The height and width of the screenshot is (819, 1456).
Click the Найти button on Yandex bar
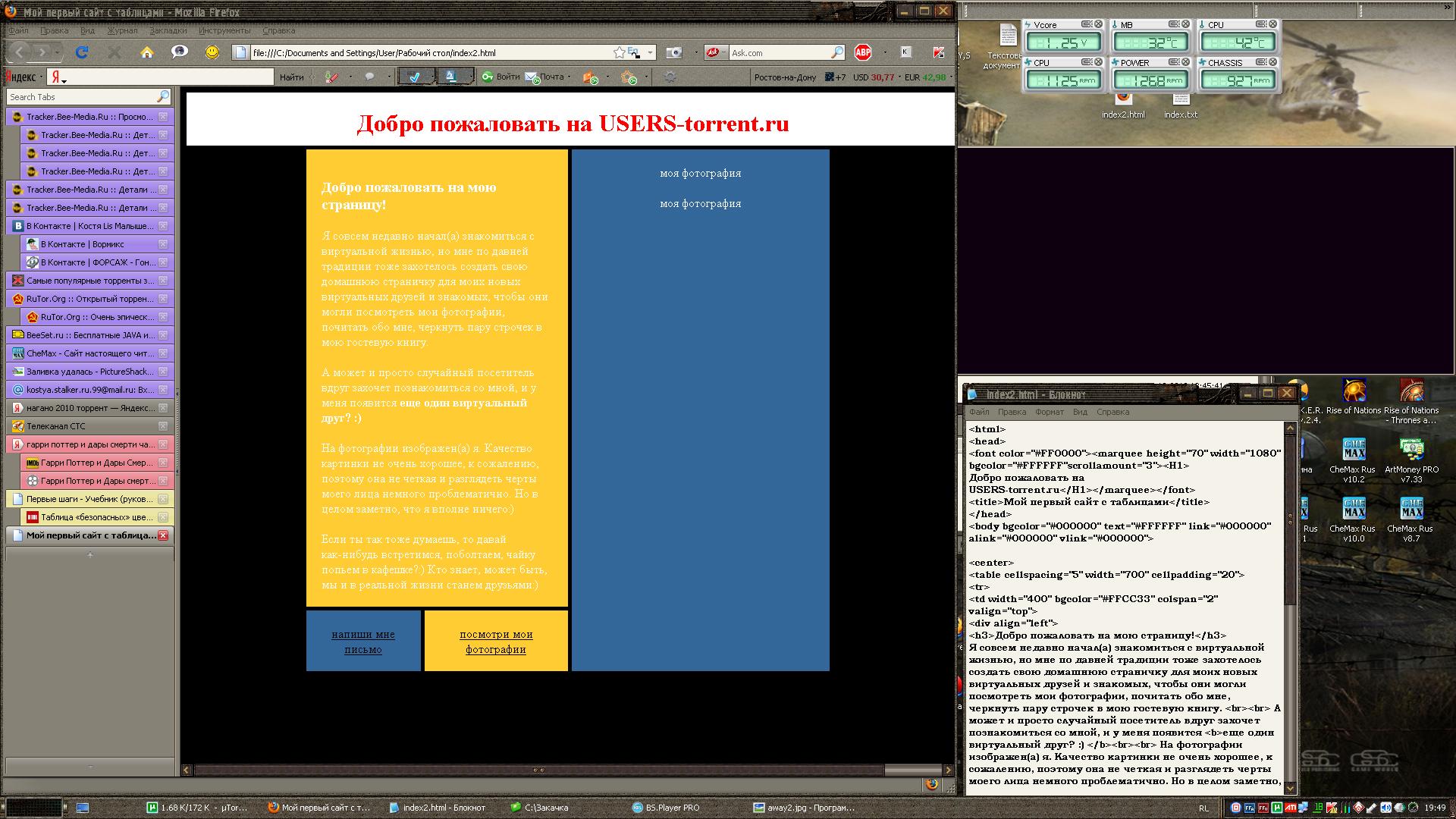(291, 77)
